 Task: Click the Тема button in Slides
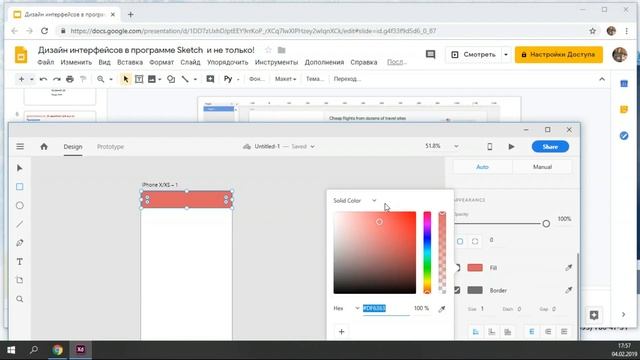point(315,79)
